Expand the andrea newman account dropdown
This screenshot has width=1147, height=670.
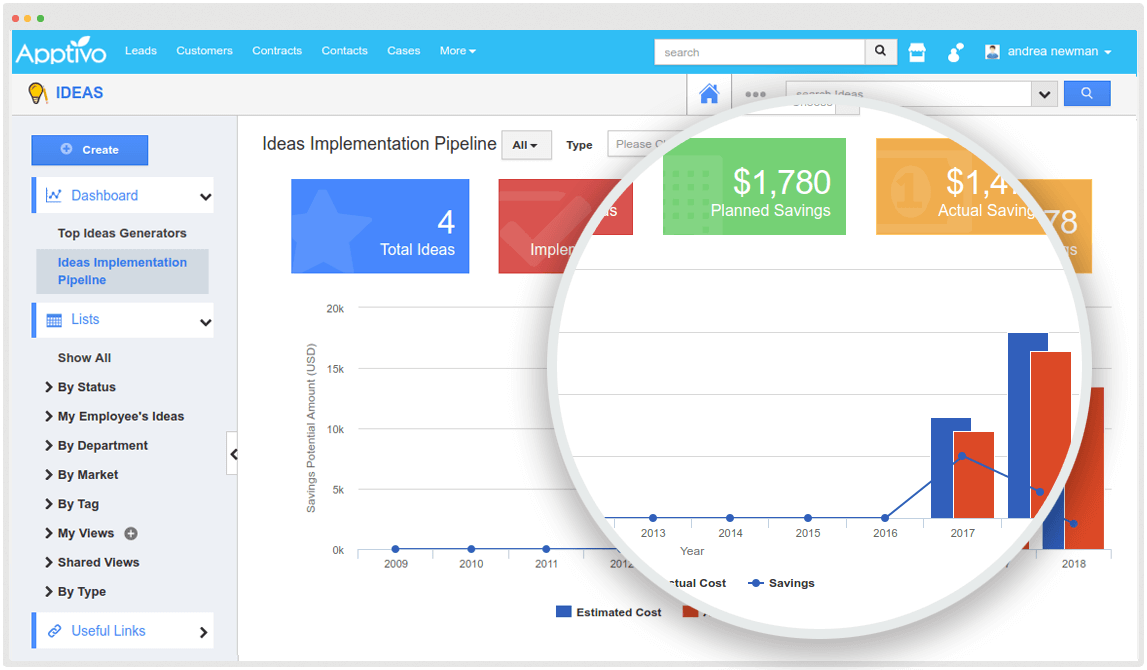[x=1051, y=51]
